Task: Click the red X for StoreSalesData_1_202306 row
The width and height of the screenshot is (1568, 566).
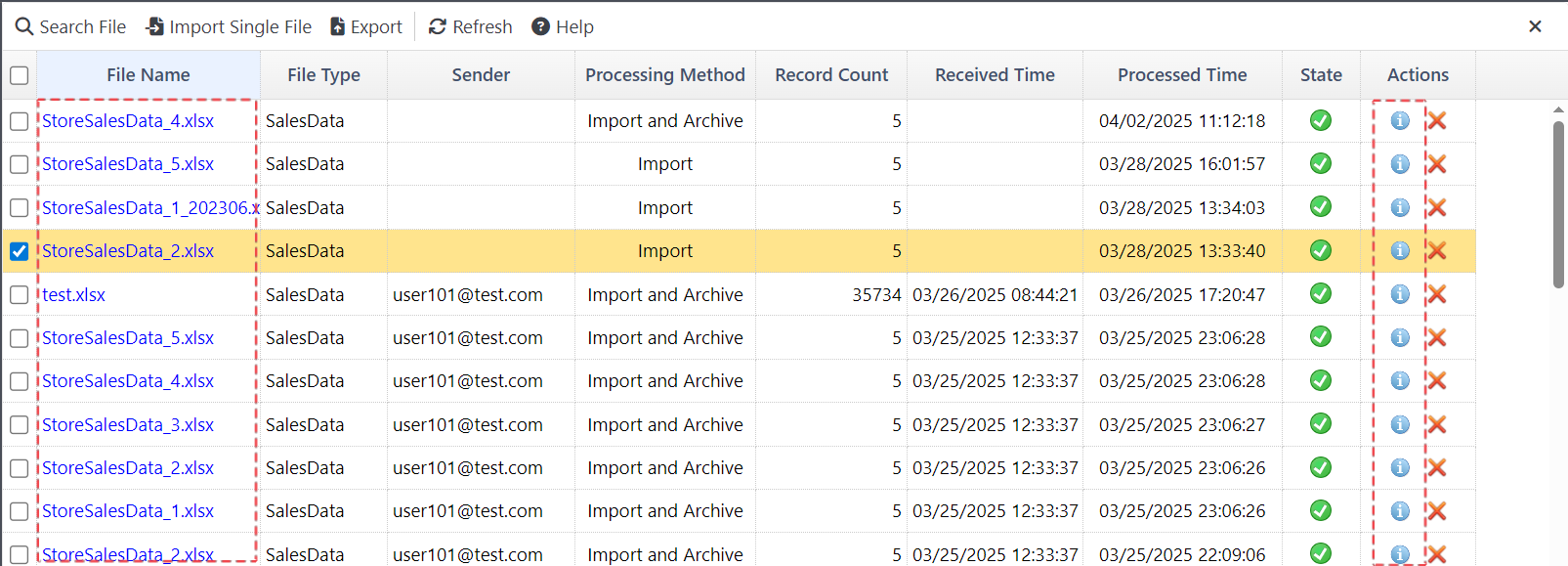Action: point(1436,207)
